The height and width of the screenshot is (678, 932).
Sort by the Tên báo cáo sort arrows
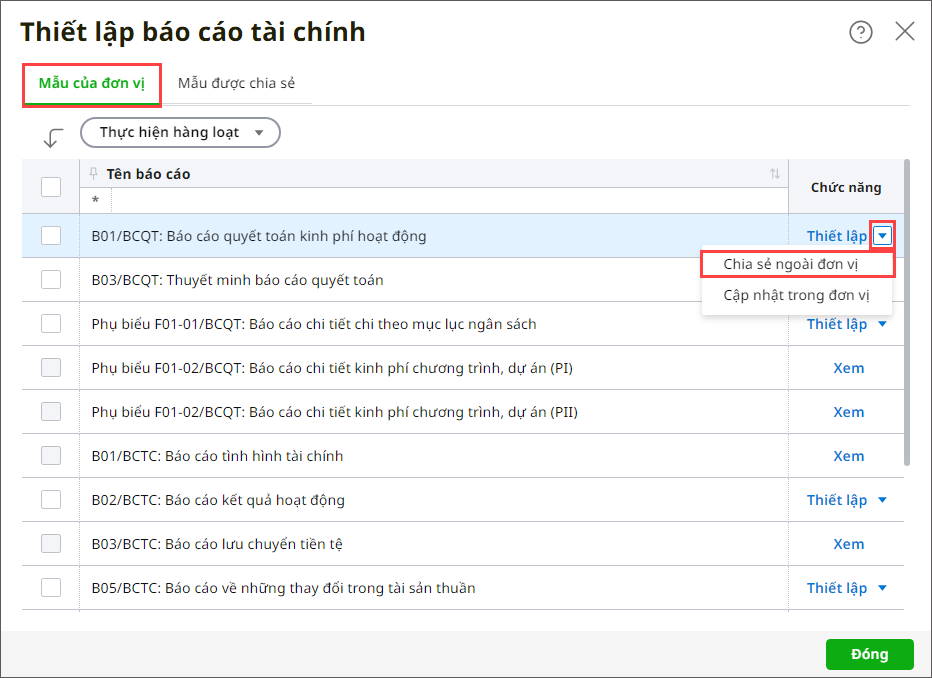pos(774,174)
